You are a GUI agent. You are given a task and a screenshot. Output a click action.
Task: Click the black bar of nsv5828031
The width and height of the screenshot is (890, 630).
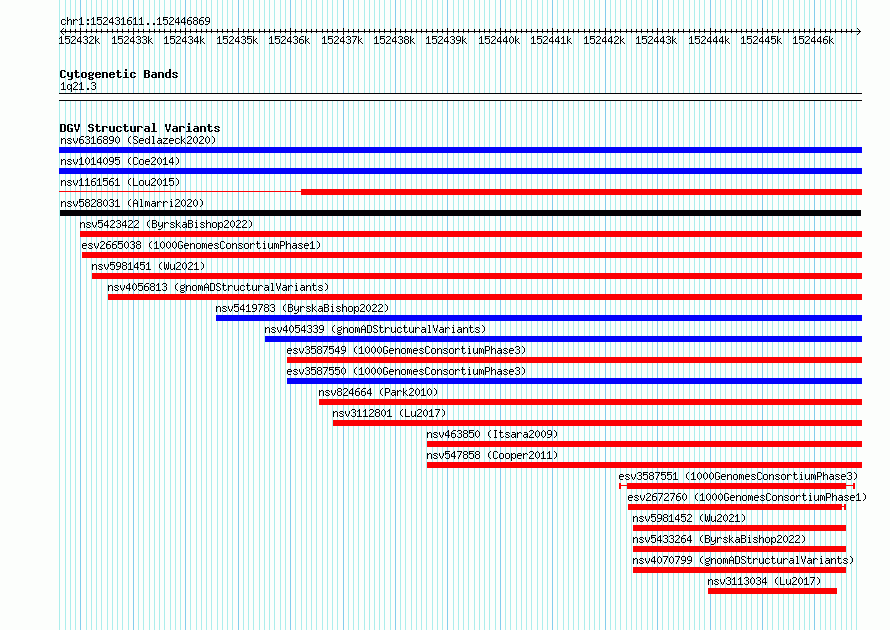point(460,213)
